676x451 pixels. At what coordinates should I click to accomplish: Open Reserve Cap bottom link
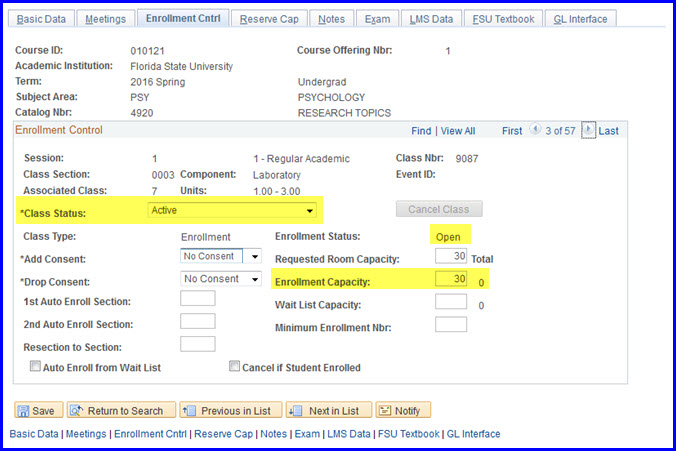pos(223,434)
